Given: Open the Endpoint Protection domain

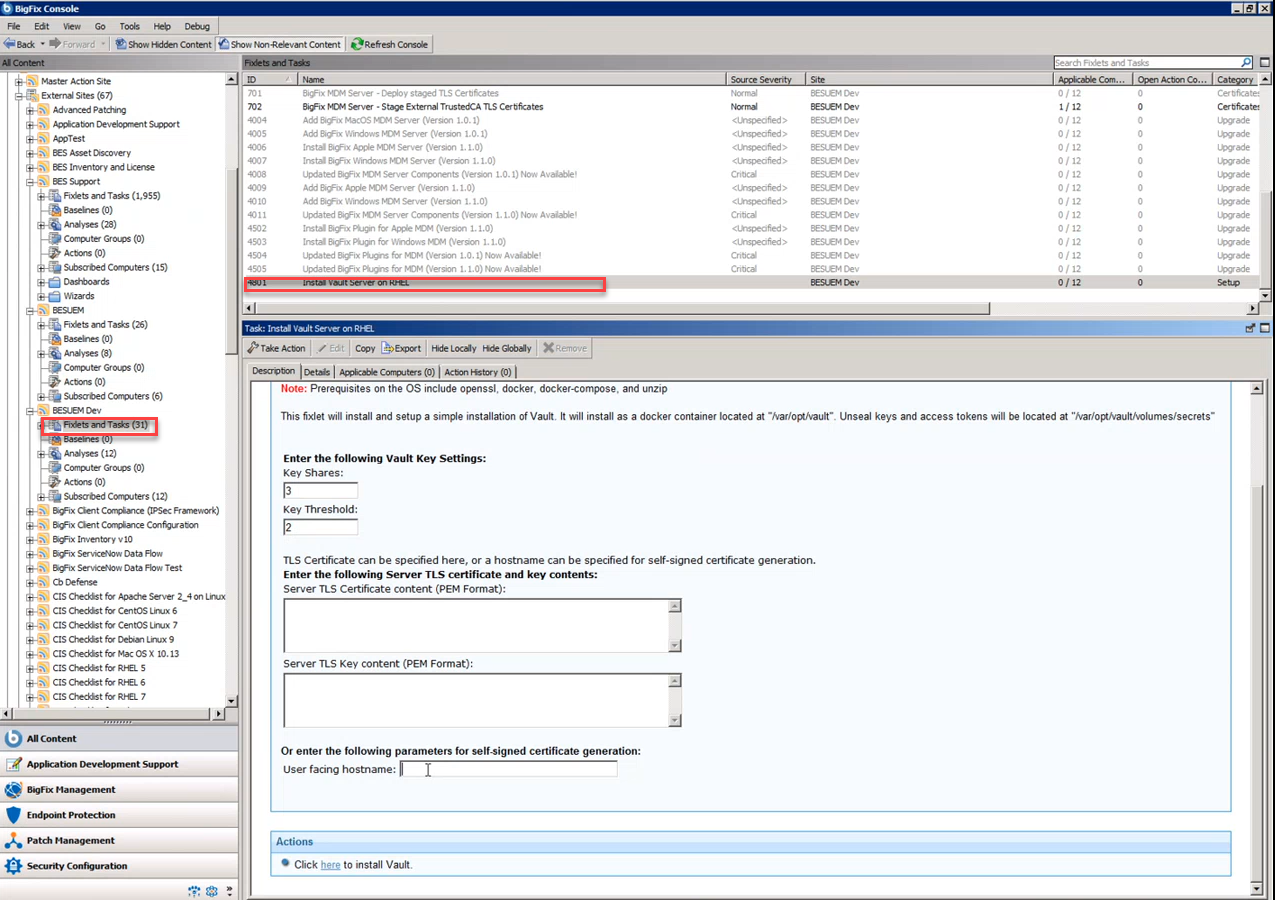Looking at the screenshot, I should pyautogui.click(x=119, y=815).
